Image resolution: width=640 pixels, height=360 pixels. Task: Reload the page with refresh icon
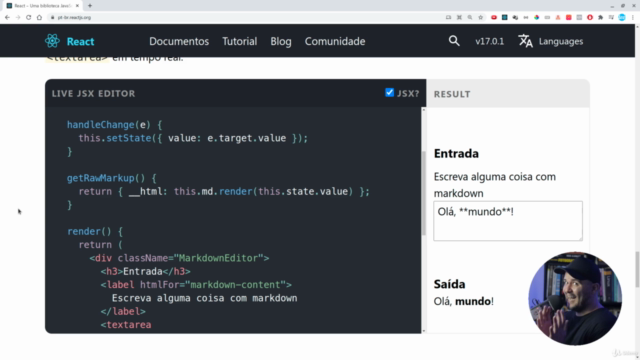coord(29,18)
